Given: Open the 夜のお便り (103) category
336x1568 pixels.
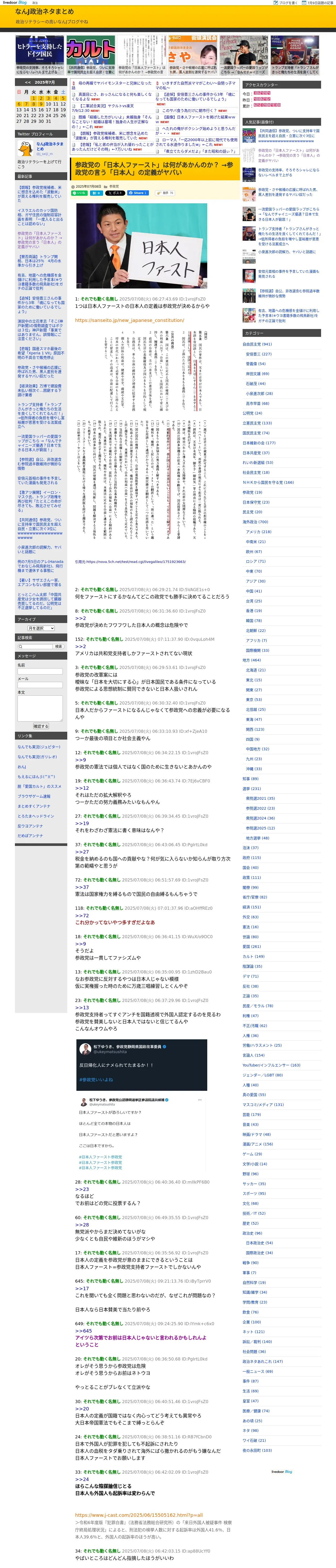Looking at the screenshot, I should (x=257, y=1450).
